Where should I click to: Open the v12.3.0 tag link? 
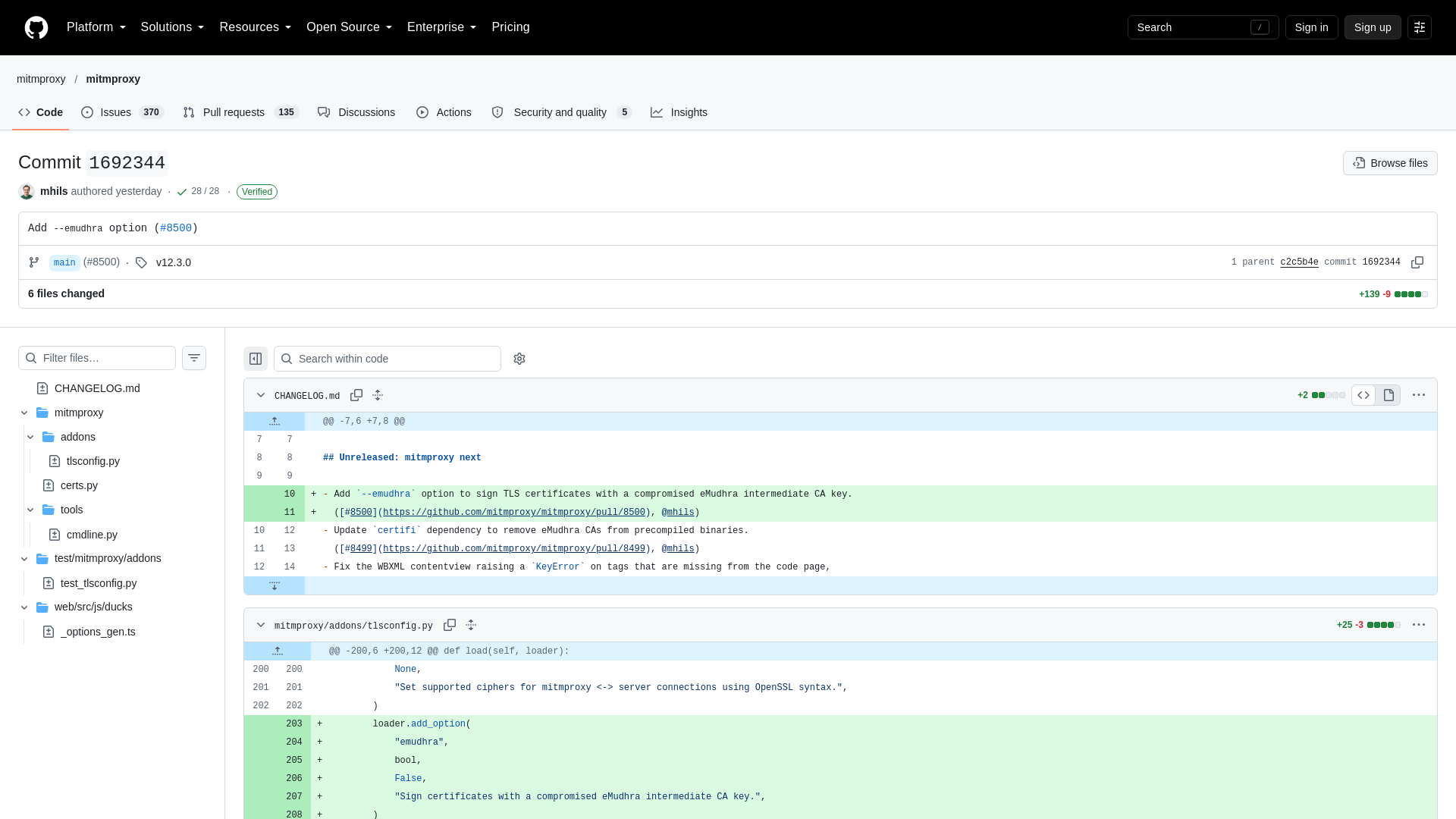[x=174, y=262]
